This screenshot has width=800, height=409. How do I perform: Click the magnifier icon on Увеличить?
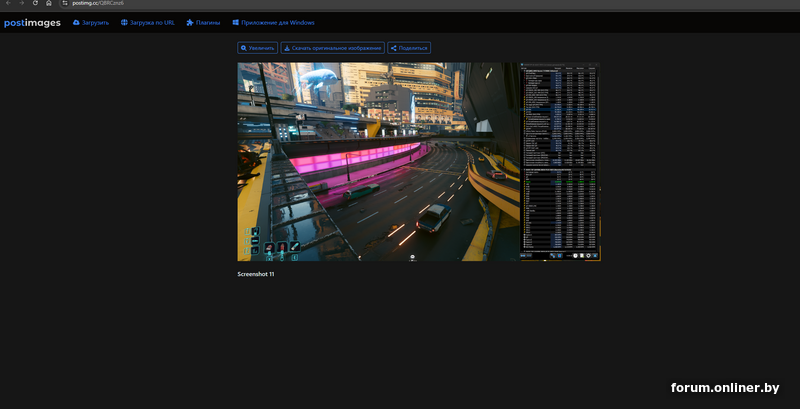244,48
